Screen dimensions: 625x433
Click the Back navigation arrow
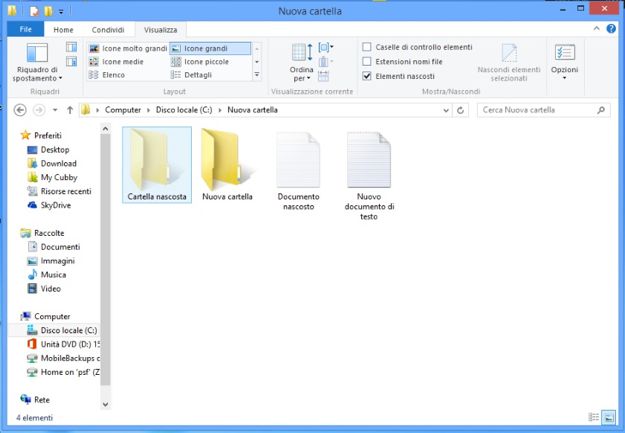point(20,110)
